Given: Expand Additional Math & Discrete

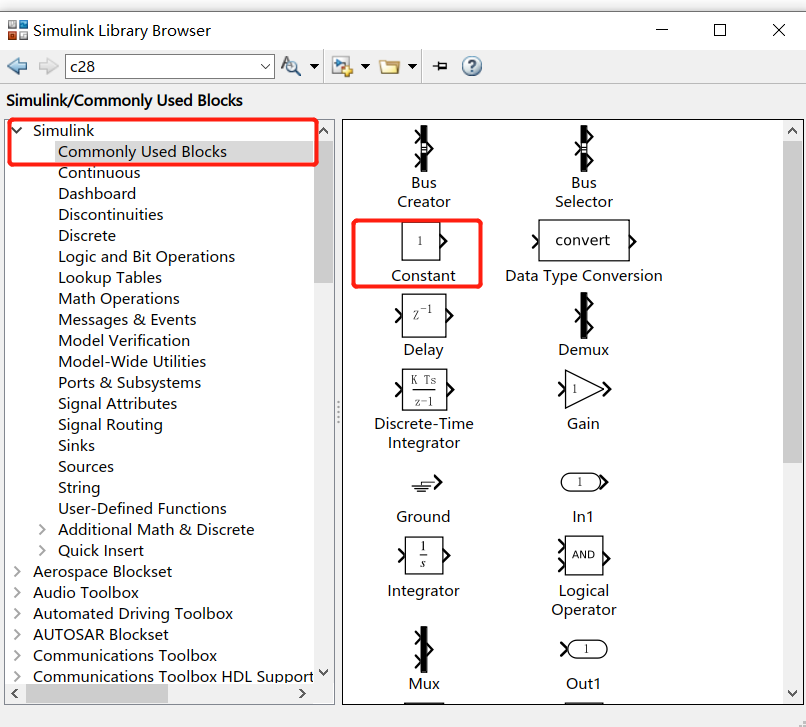Looking at the screenshot, I should [x=42, y=529].
